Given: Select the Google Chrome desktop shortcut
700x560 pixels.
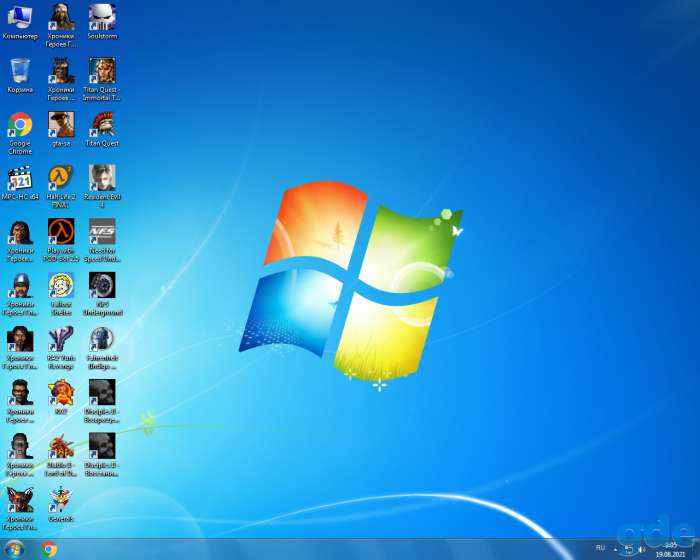Looking at the screenshot, I should 20,133.
